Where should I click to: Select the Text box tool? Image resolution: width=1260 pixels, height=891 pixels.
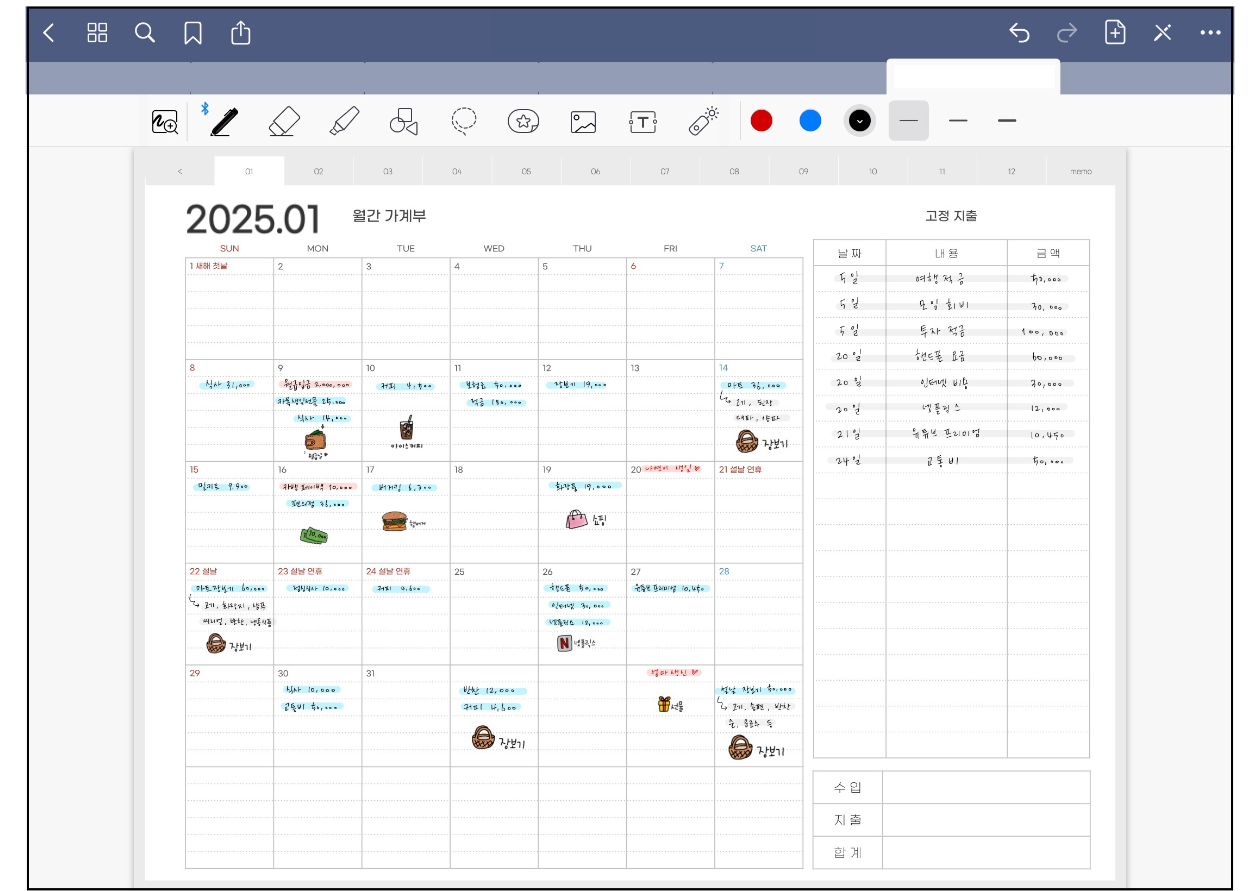[642, 122]
